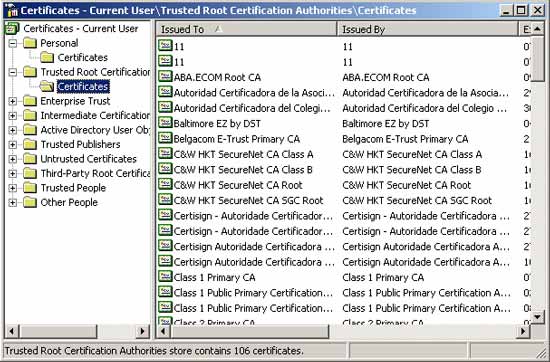Click the C&W HKT SecureNet CA Root icon
Screen dimensions: 550x362
165,185
